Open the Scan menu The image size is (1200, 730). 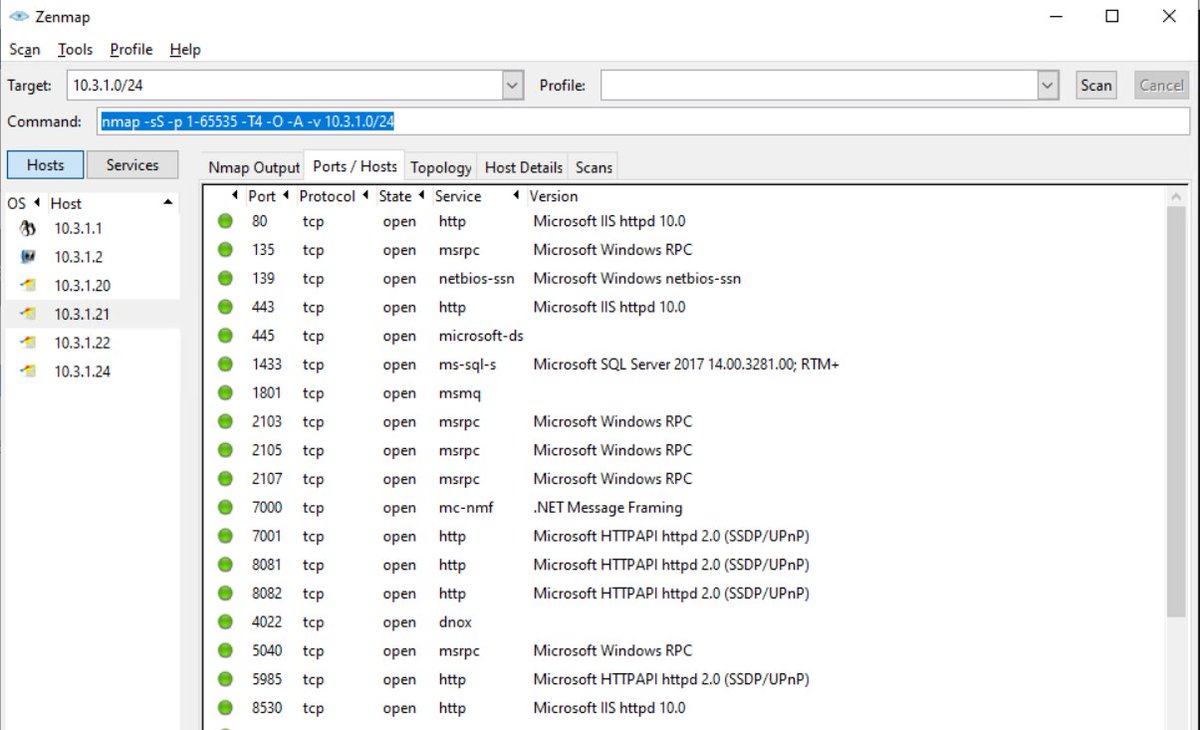point(25,49)
